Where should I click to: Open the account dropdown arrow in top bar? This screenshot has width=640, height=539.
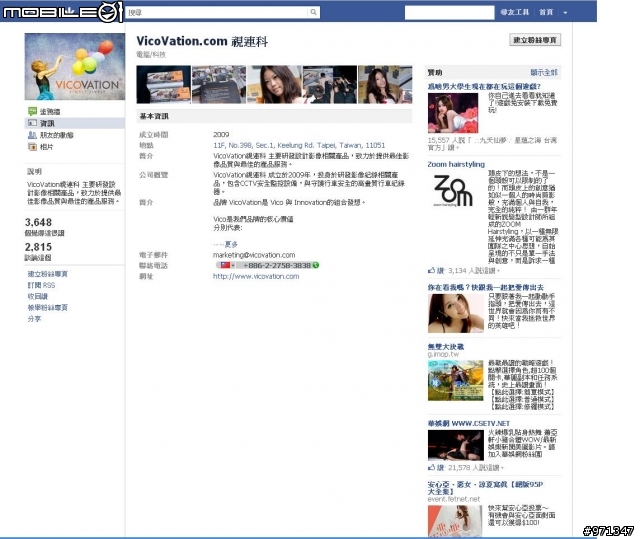pyautogui.click(x=565, y=13)
